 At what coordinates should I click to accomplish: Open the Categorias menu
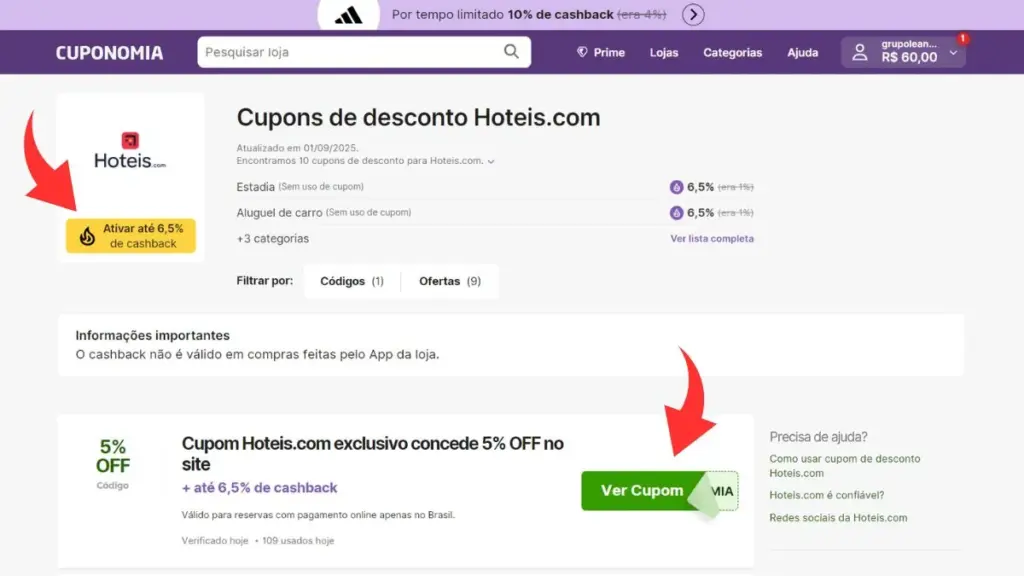click(732, 52)
